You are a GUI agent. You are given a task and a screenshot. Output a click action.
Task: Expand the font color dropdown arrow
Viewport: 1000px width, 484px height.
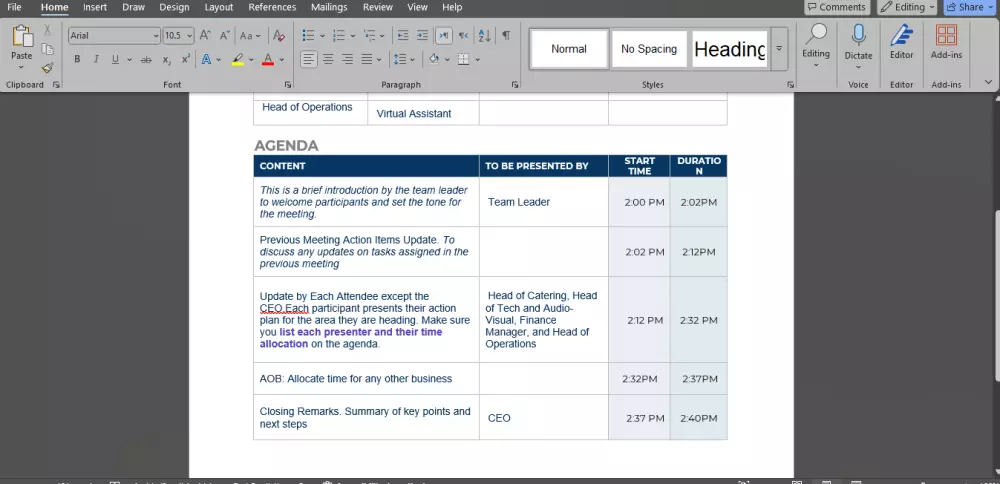pos(281,60)
